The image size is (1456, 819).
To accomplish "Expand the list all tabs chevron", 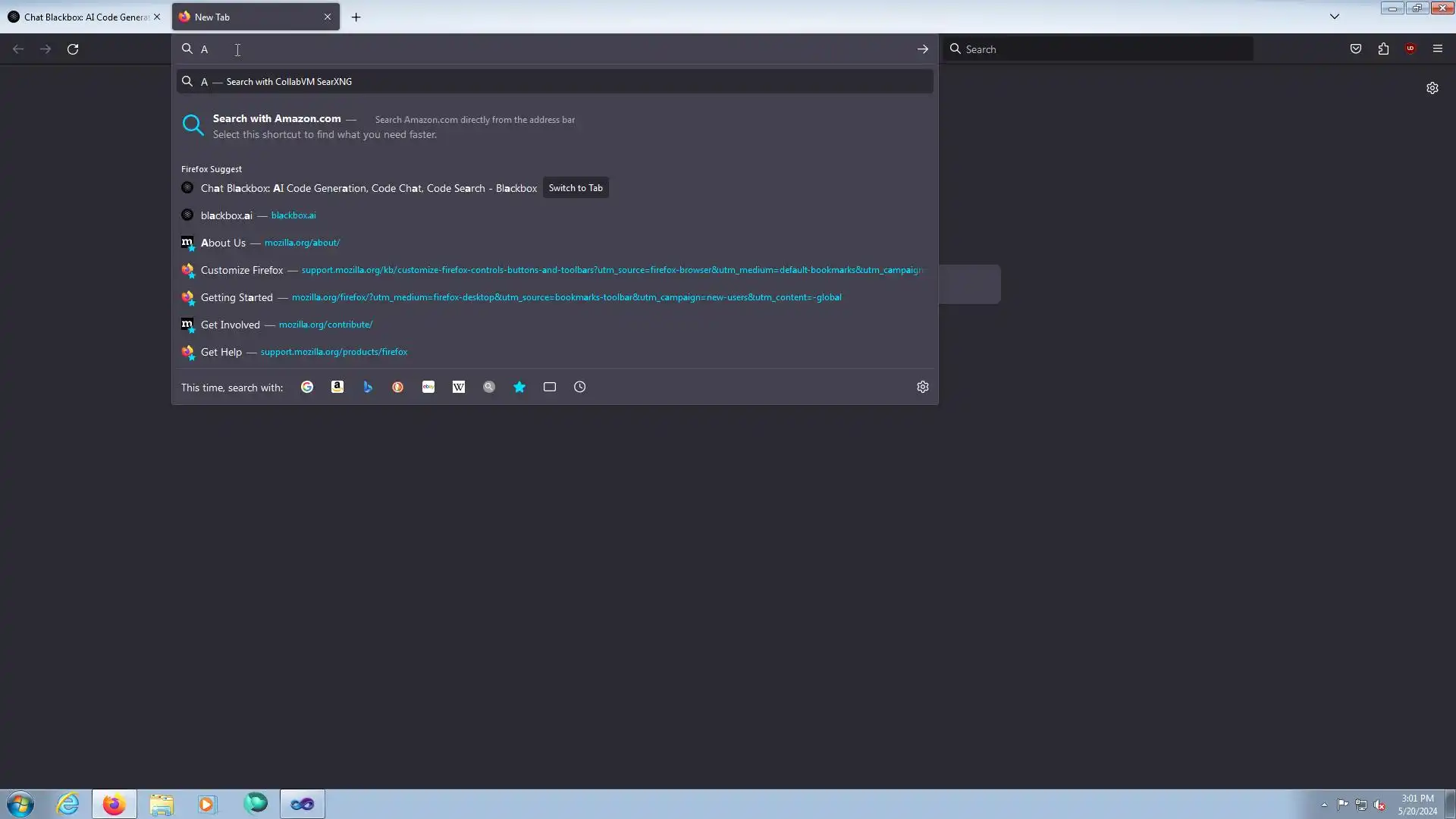I will [x=1335, y=17].
